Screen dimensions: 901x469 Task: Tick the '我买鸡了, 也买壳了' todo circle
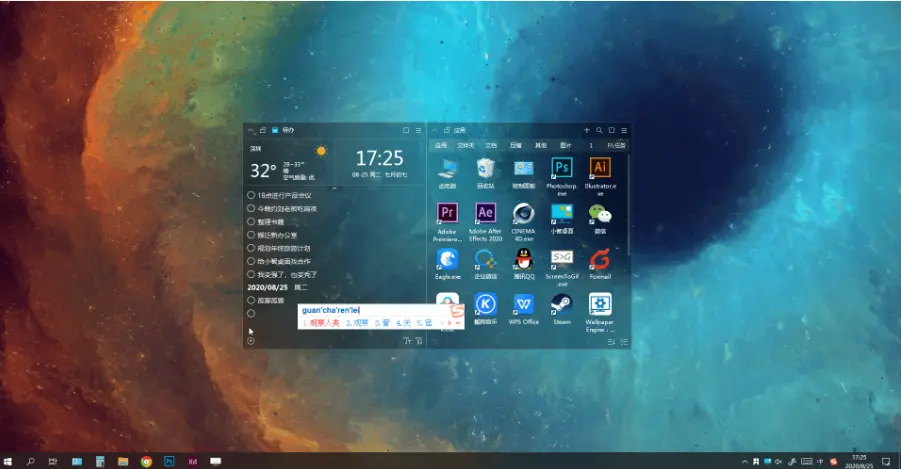click(251, 274)
